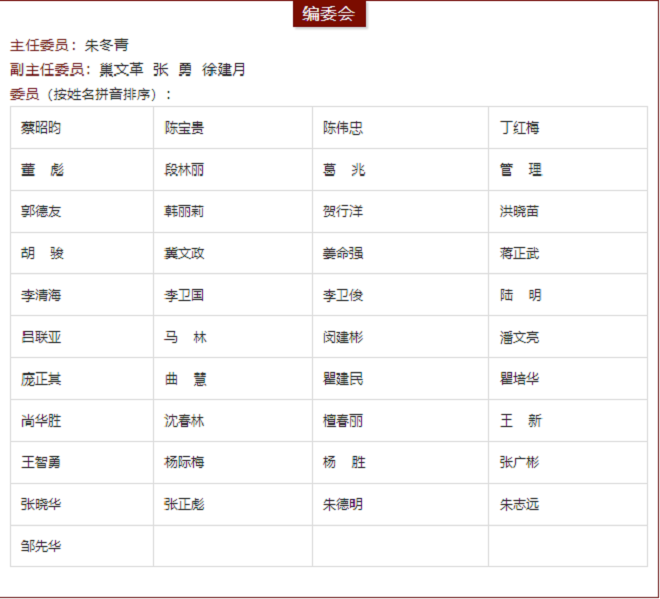Click the cell 沈春林
Viewport: 660px width, 599px height.
[233, 421]
